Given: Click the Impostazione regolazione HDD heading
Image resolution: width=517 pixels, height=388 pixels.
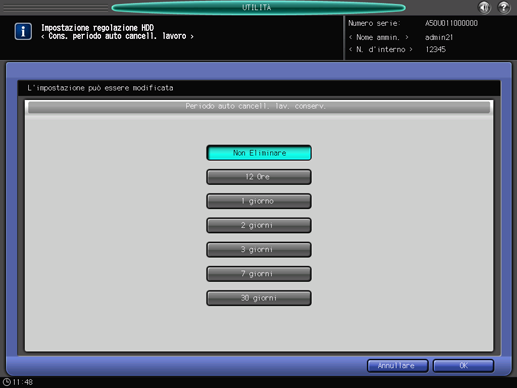Looking at the screenshot, I should 97,28.
